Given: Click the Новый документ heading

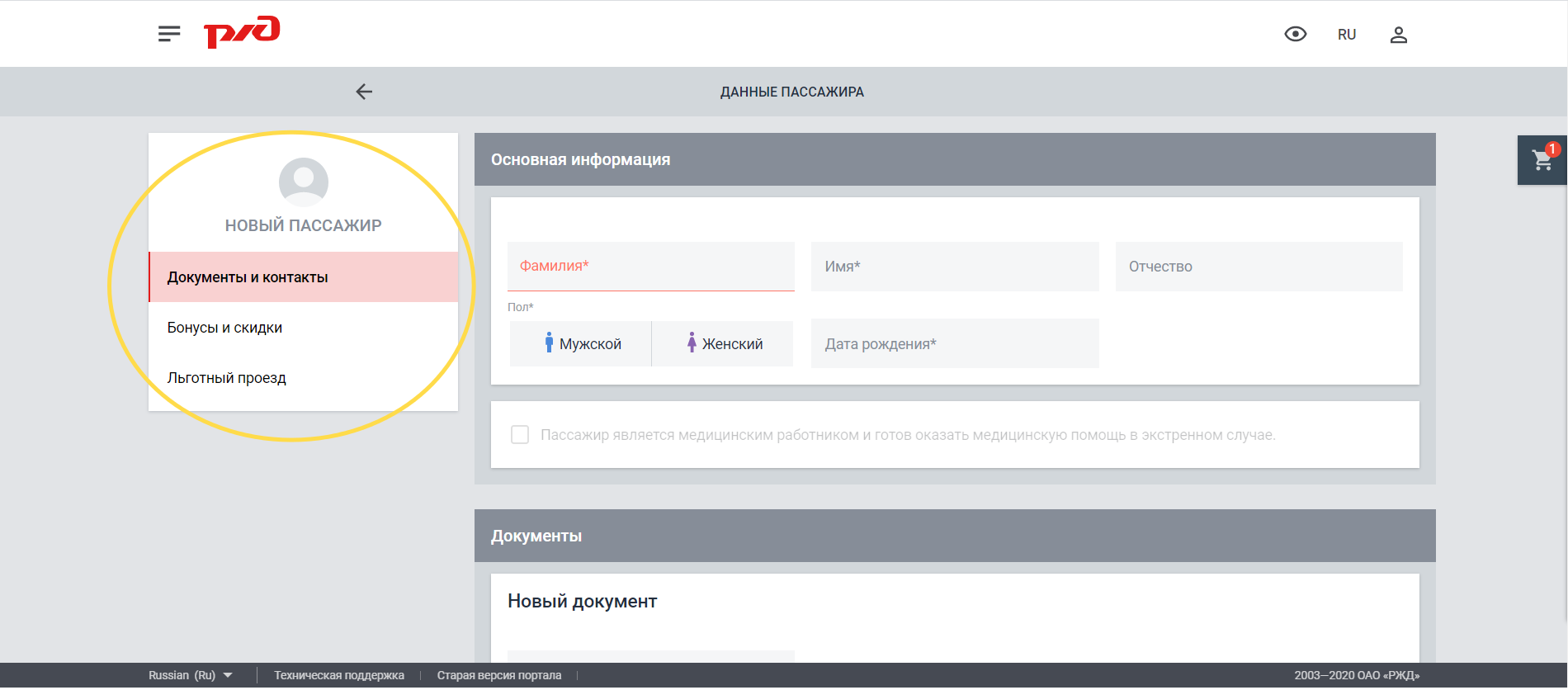Looking at the screenshot, I should point(583,601).
